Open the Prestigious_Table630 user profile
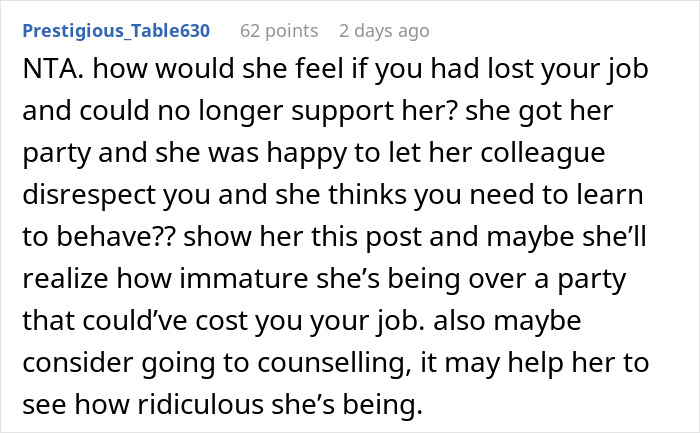700x433 pixels. [x=116, y=31]
